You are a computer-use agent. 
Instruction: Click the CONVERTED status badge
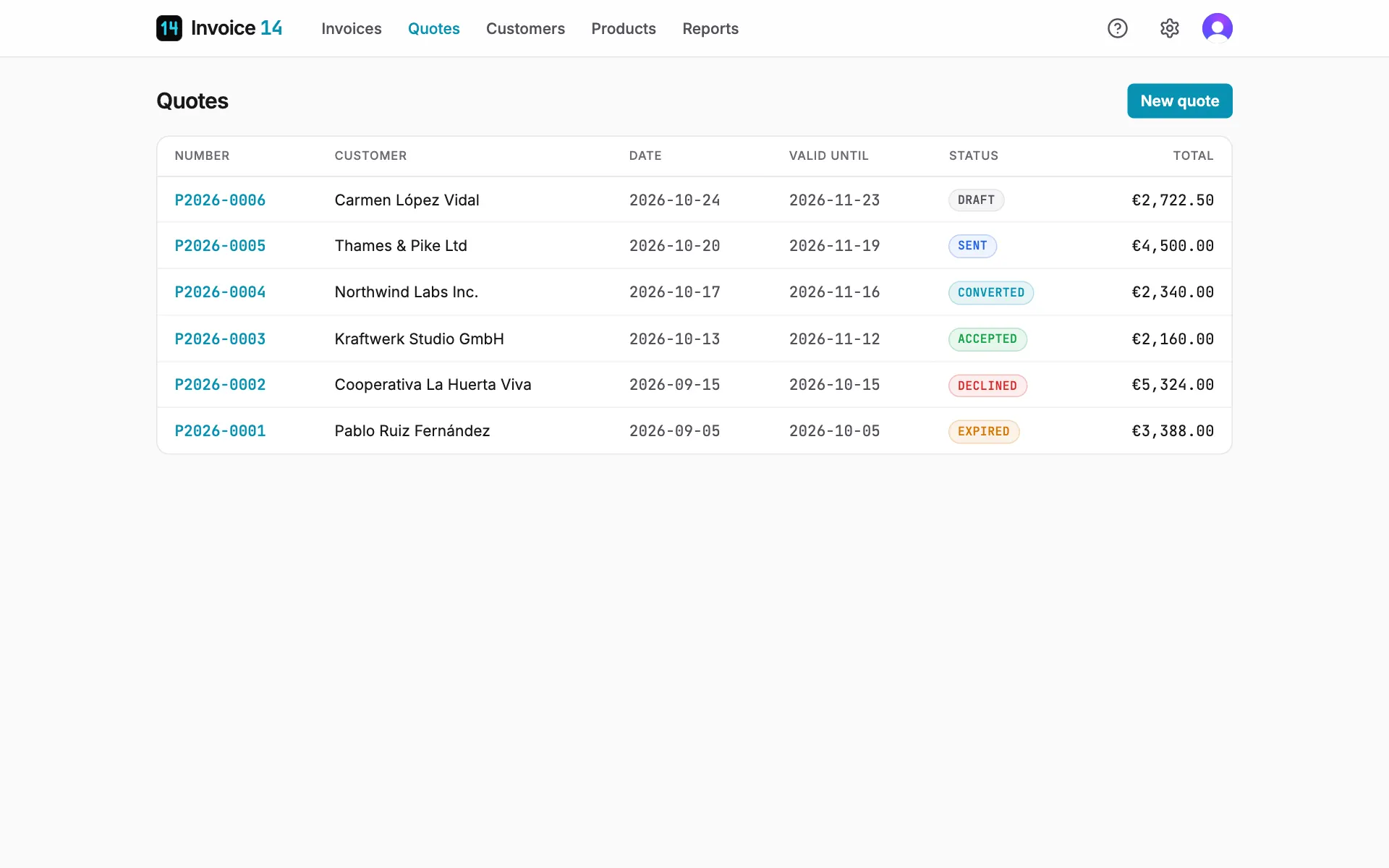[991, 292]
